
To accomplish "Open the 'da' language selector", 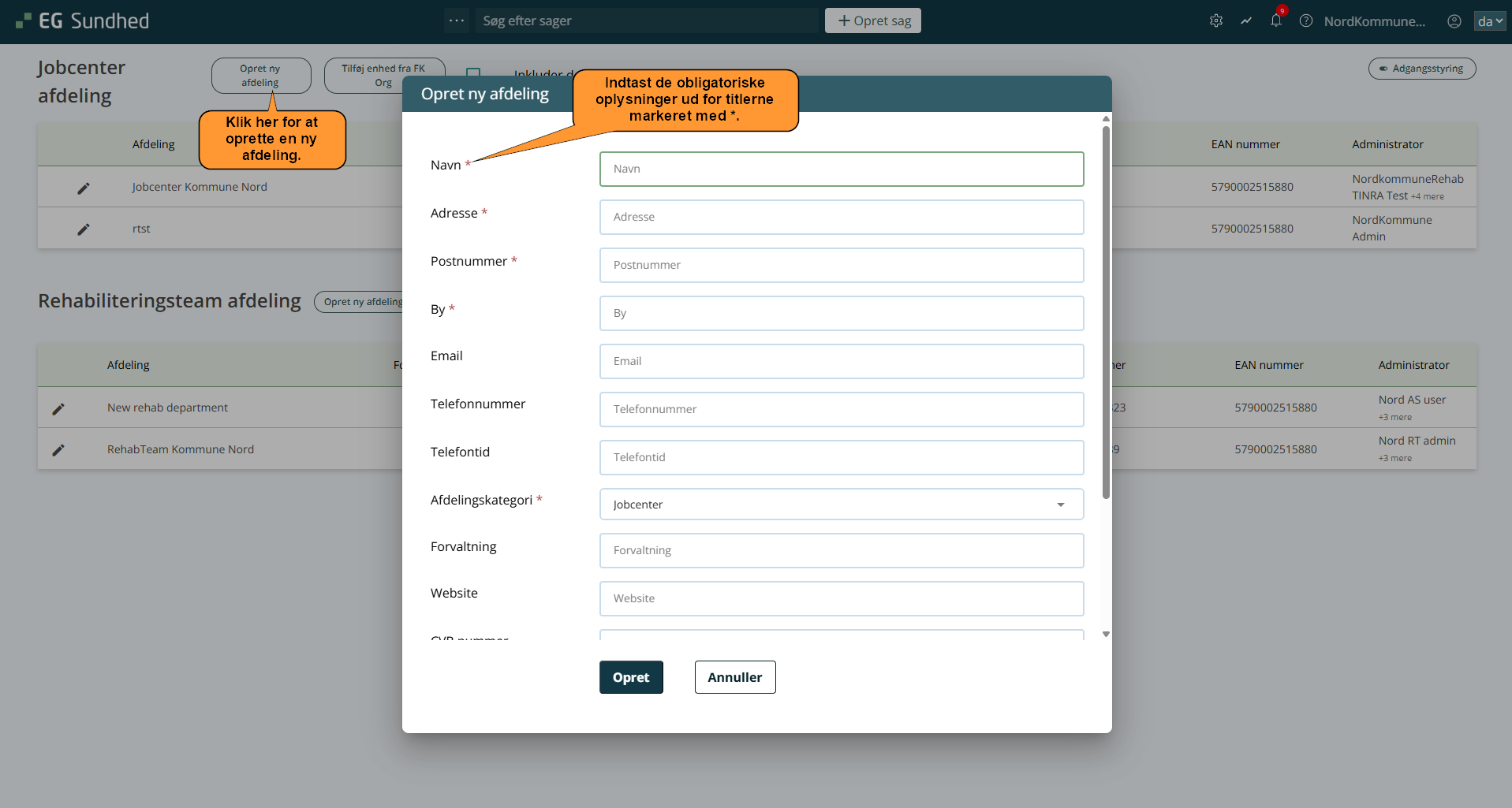I will (1489, 21).
